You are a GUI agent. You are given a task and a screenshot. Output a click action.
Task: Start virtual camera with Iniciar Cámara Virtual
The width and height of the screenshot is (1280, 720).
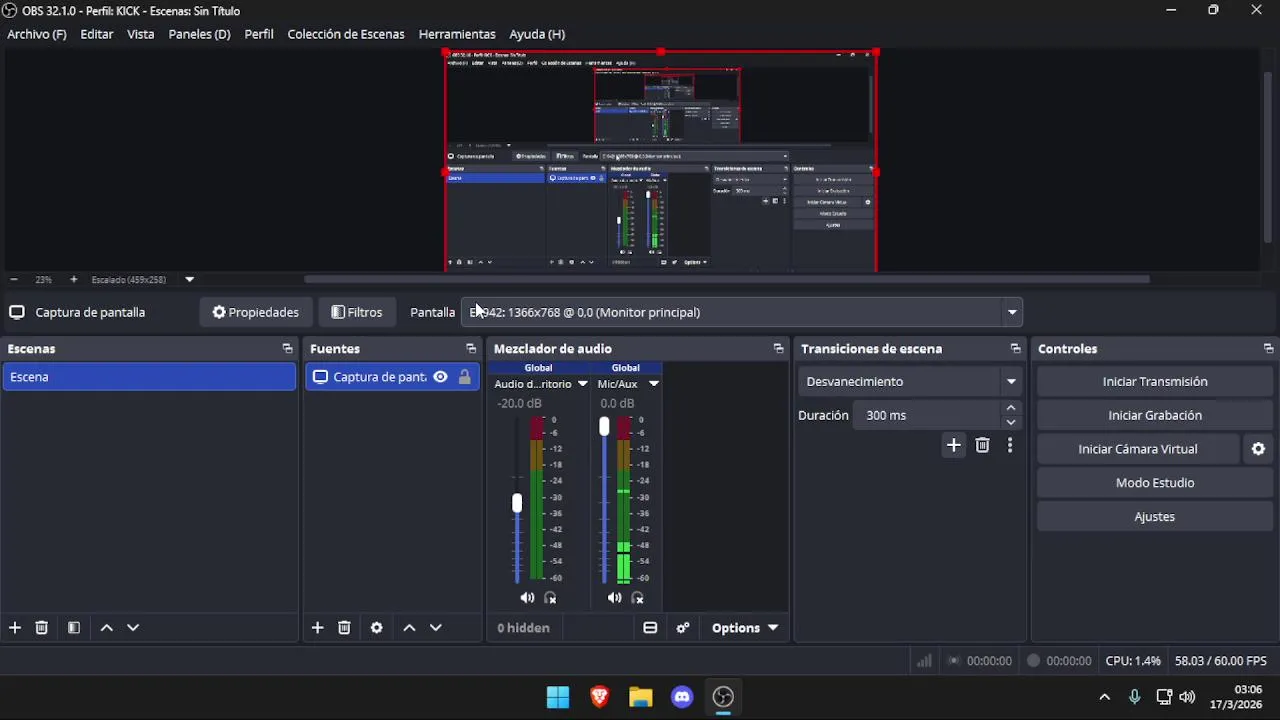point(1138,449)
